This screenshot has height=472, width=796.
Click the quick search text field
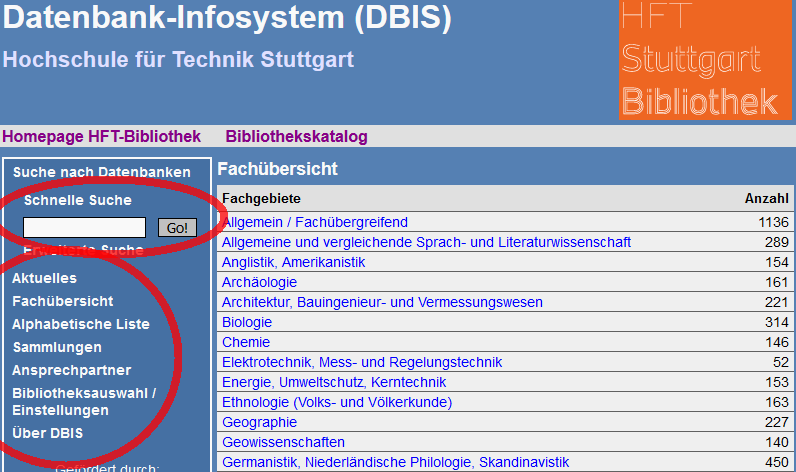pos(84,228)
